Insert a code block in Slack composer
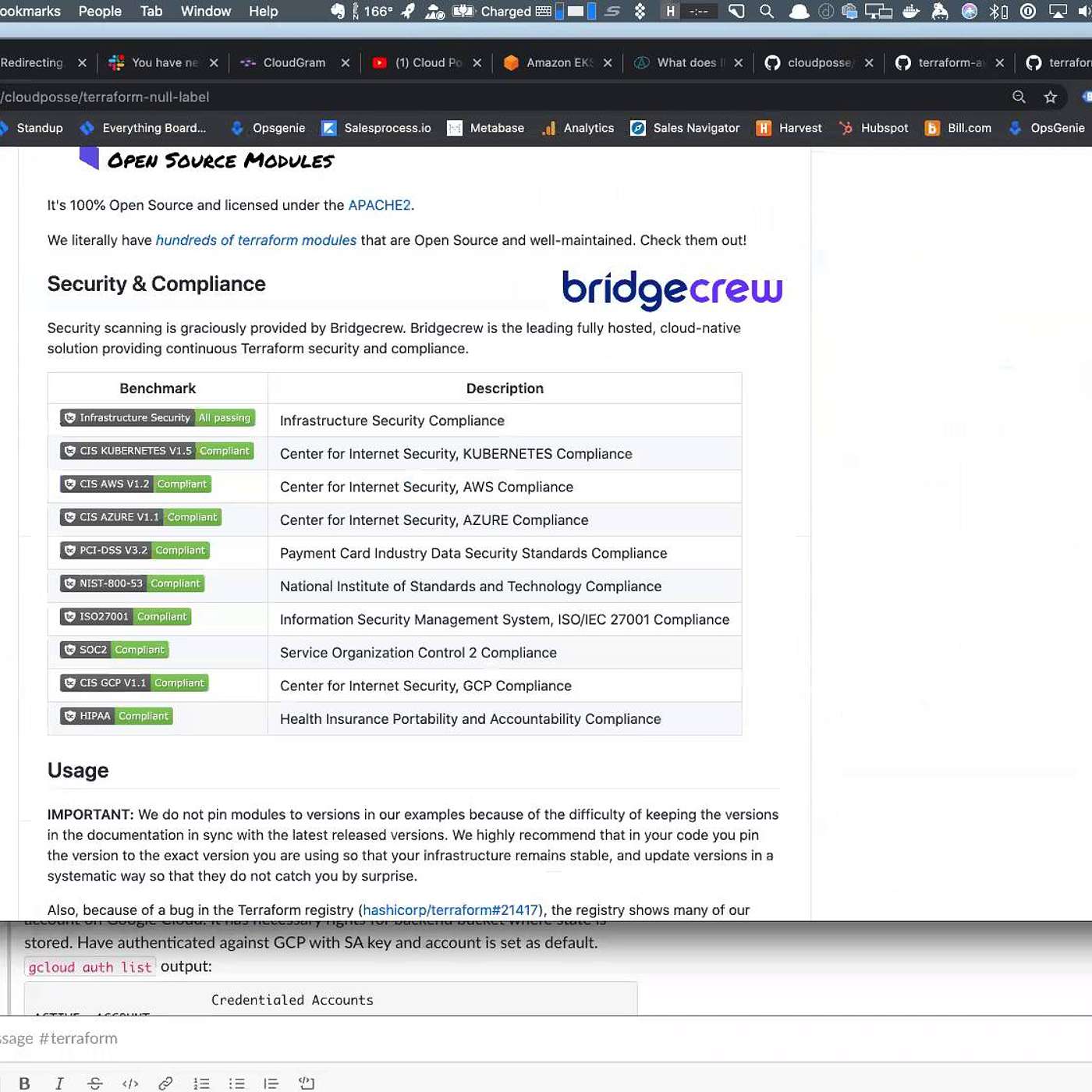Image resolution: width=1092 pixels, height=1092 pixels. coord(307,1083)
